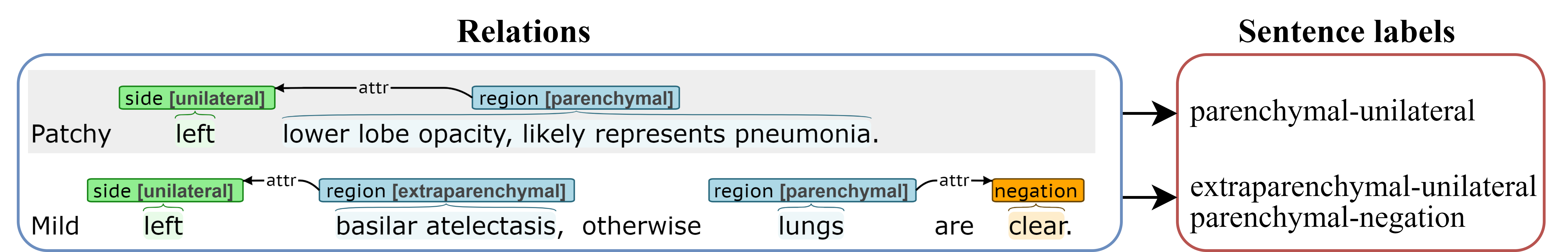This screenshot has height=252, width=1568.
Task: Click the orange-highlighted word "clear"
Action: click(x=1036, y=226)
